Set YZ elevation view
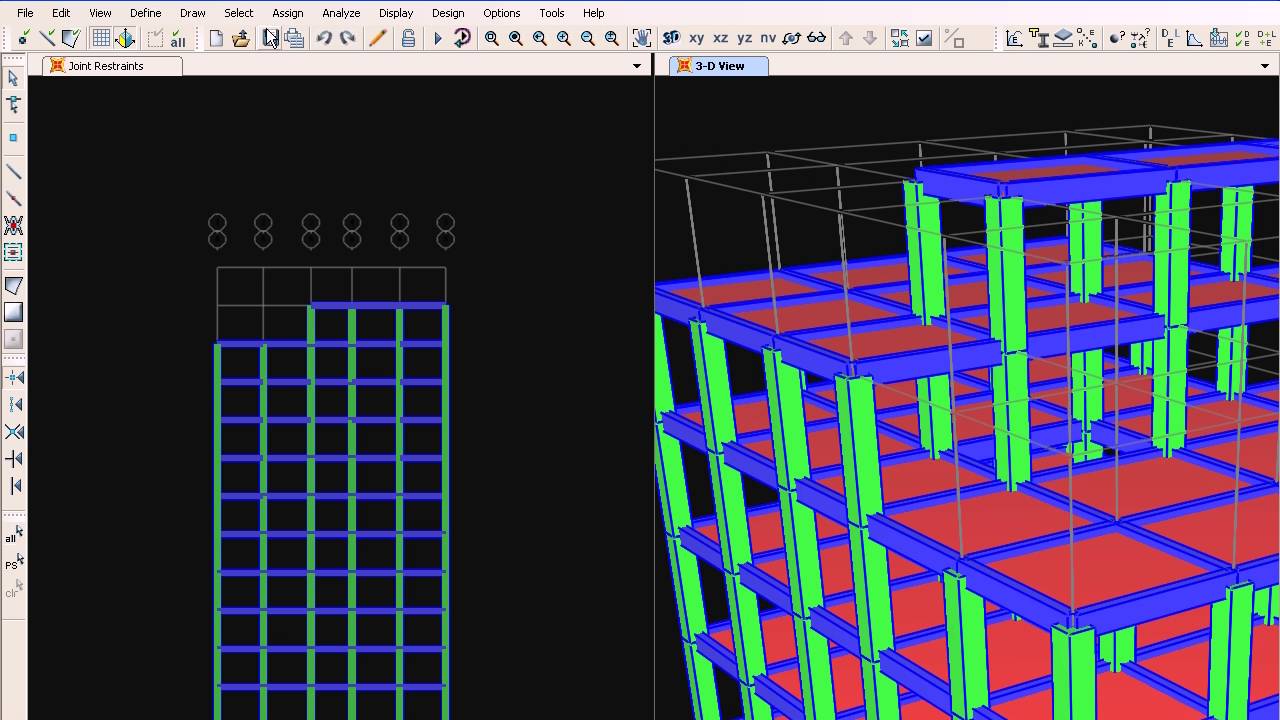This screenshot has width=1280, height=720. 744,38
